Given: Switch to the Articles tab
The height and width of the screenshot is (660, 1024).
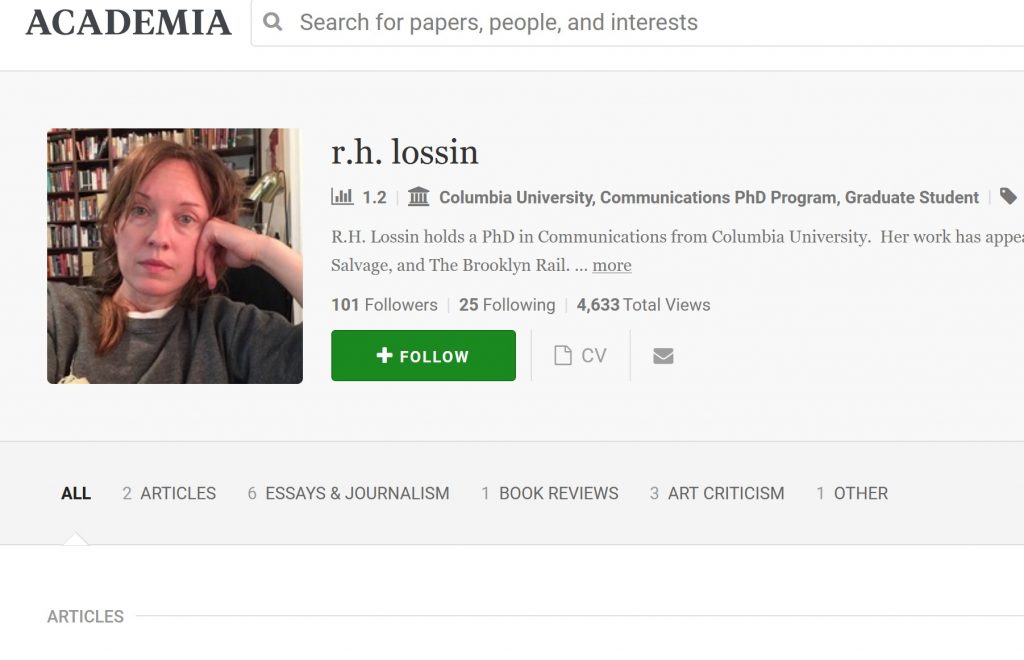Looking at the screenshot, I should click(x=169, y=494).
